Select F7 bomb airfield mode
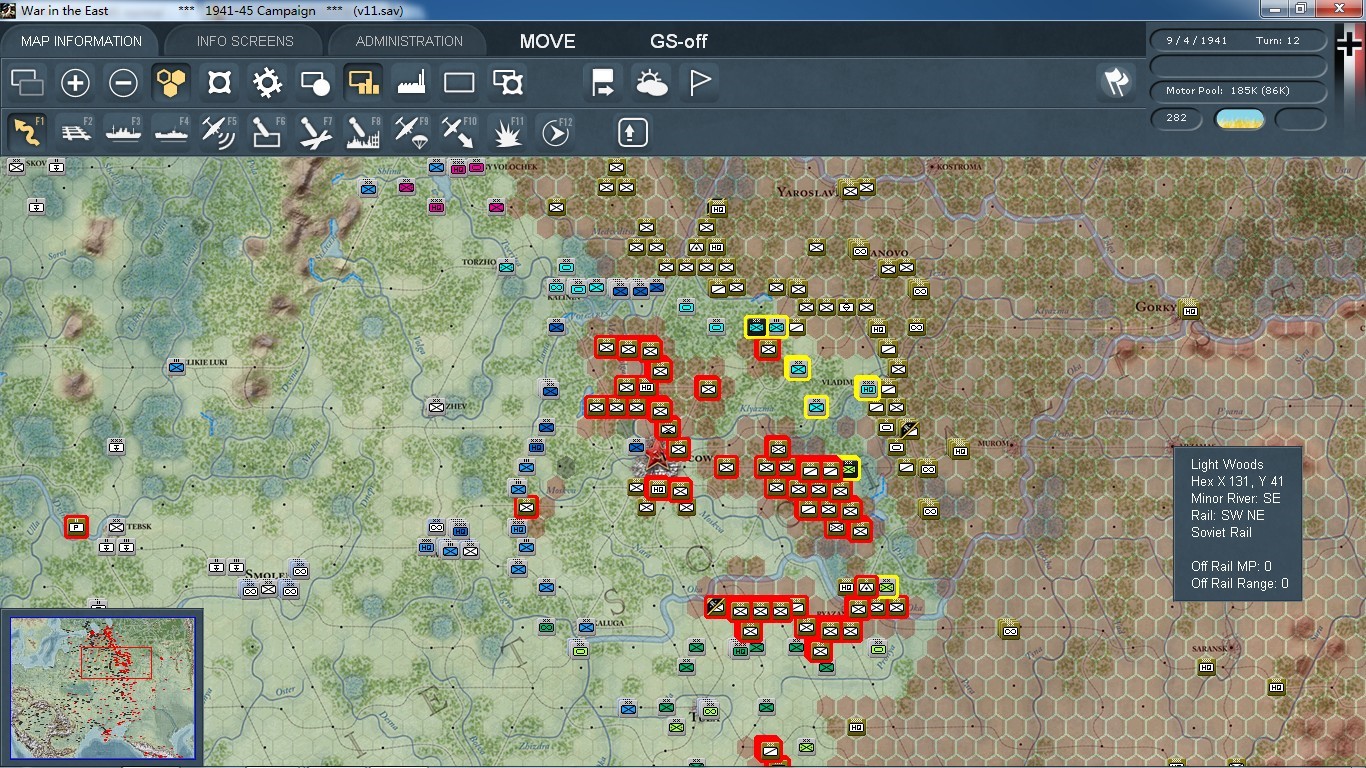Viewport: 1366px width, 768px height. coord(315,131)
